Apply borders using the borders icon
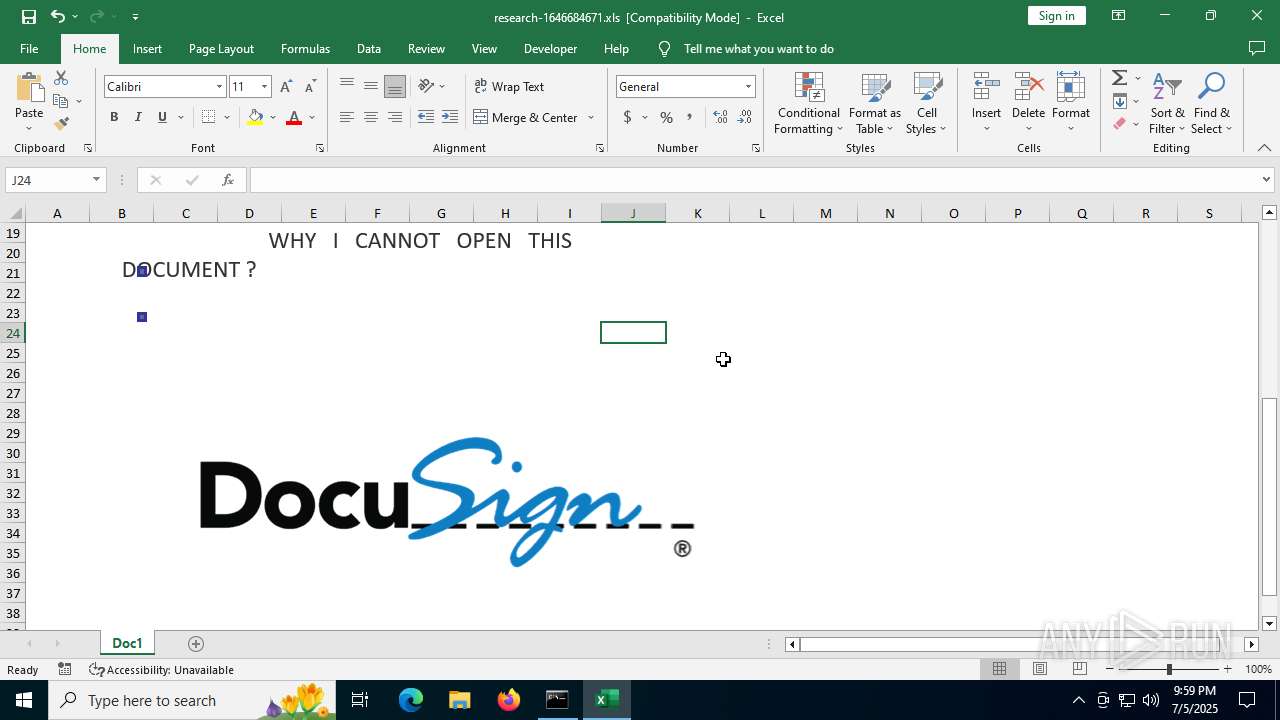This screenshot has width=1280, height=720. 208,117
